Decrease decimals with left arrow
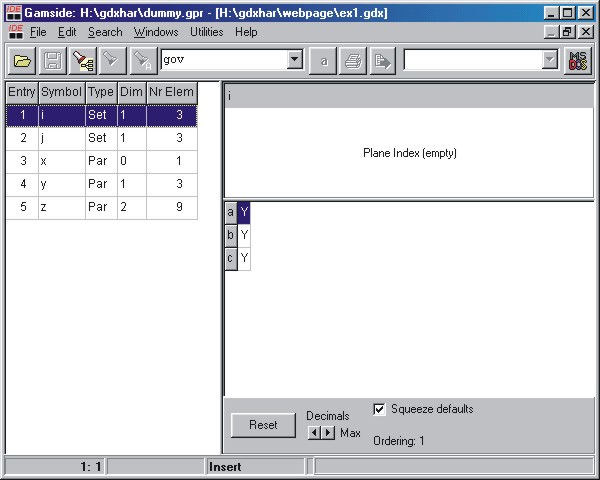Image resolution: width=600 pixels, height=480 pixels. pyautogui.click(x=314, y=433)
